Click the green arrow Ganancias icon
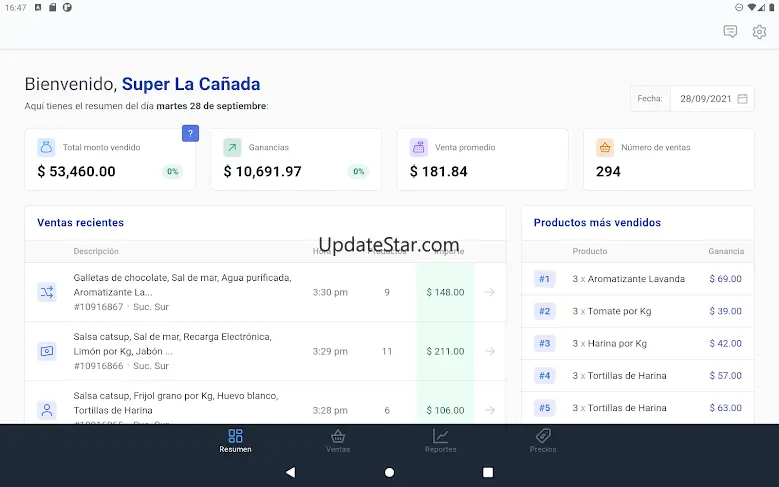Image resolution: width=779 pixels, height=487 pixels. click(x=232, y=147)
